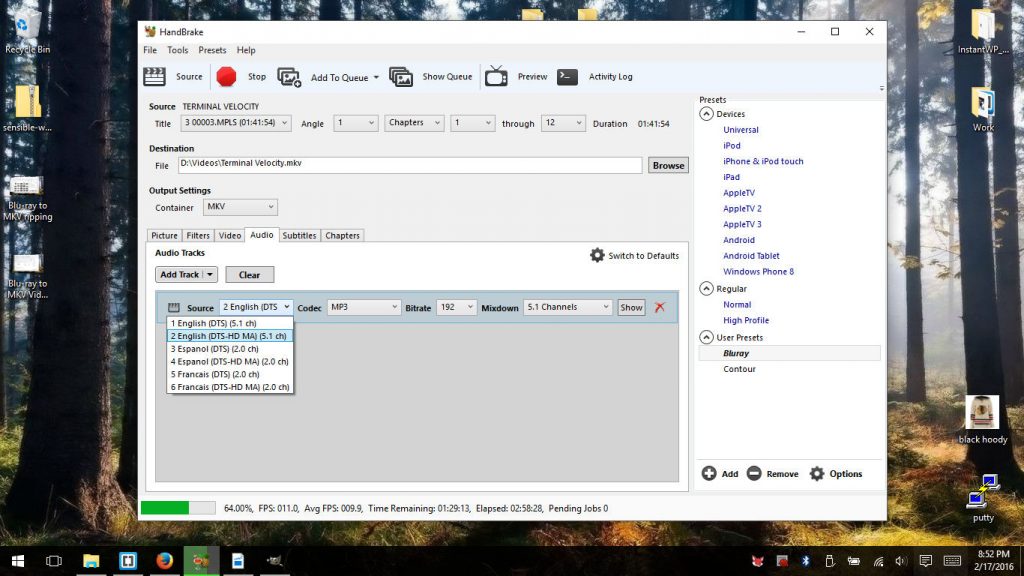
Task: Switch to the Video tab
Action: (x=230, y=236)
